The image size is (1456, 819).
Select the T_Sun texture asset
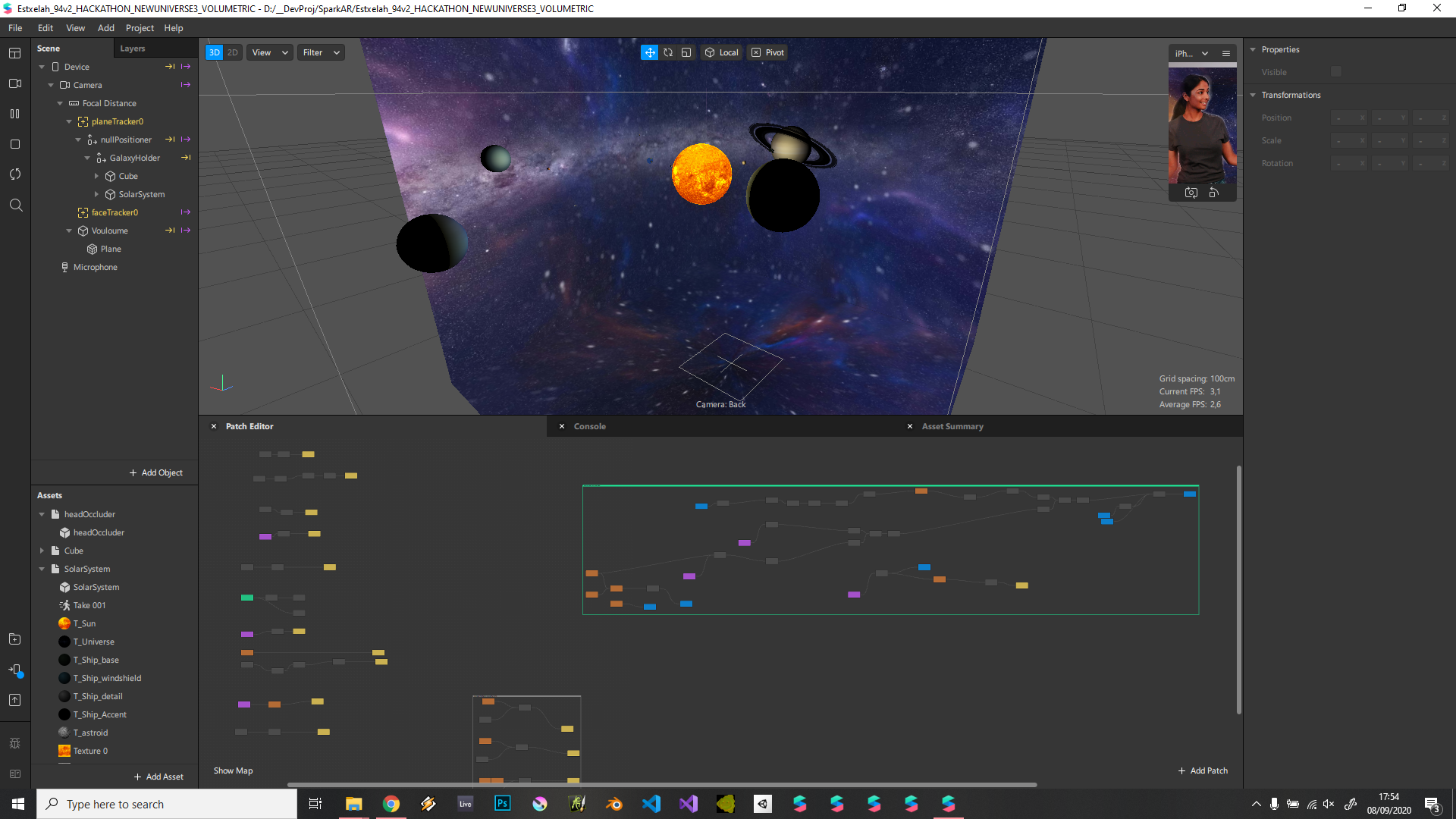pos(84,623)
